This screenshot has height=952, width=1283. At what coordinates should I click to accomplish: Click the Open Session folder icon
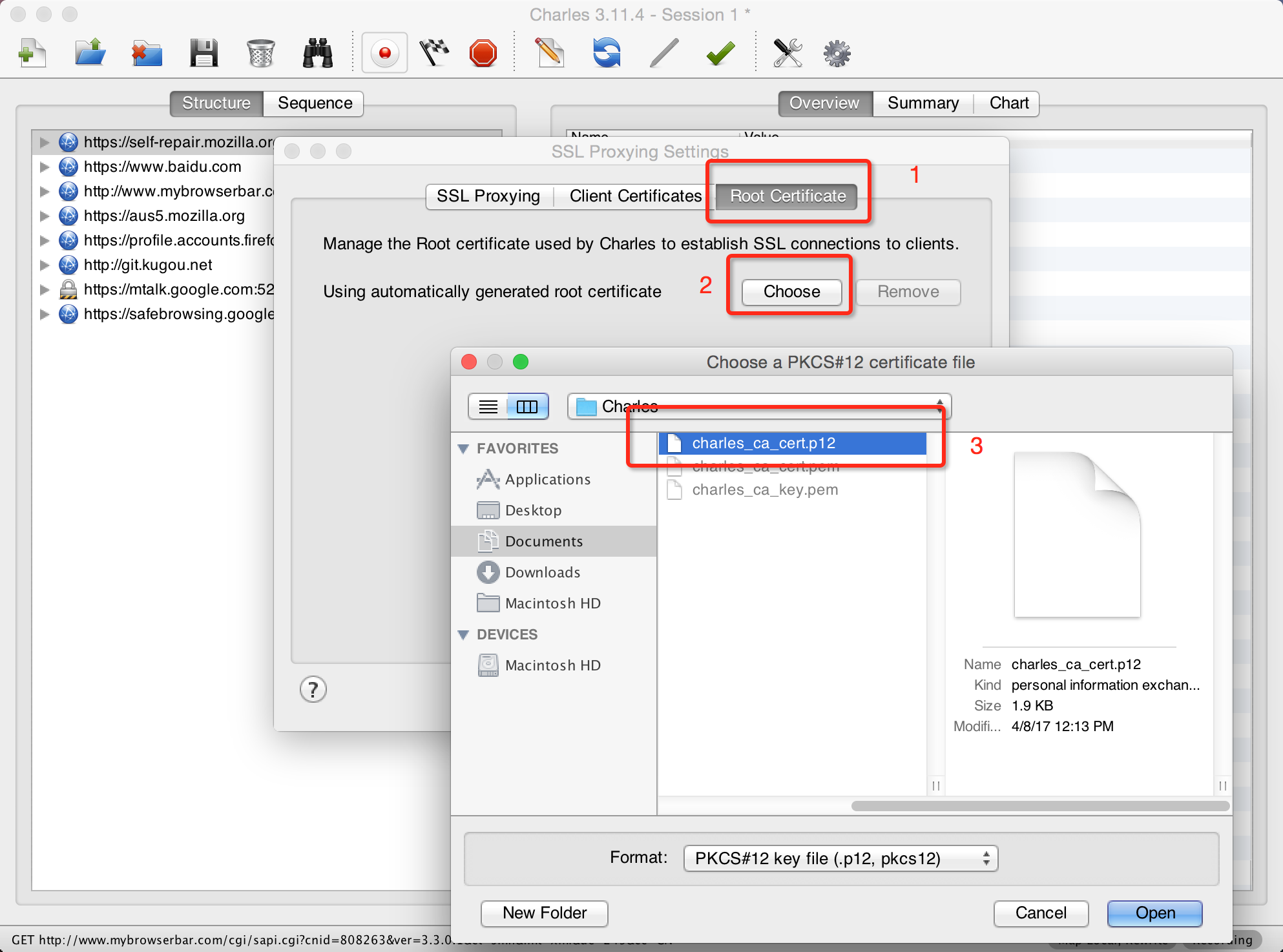[90, 53]
